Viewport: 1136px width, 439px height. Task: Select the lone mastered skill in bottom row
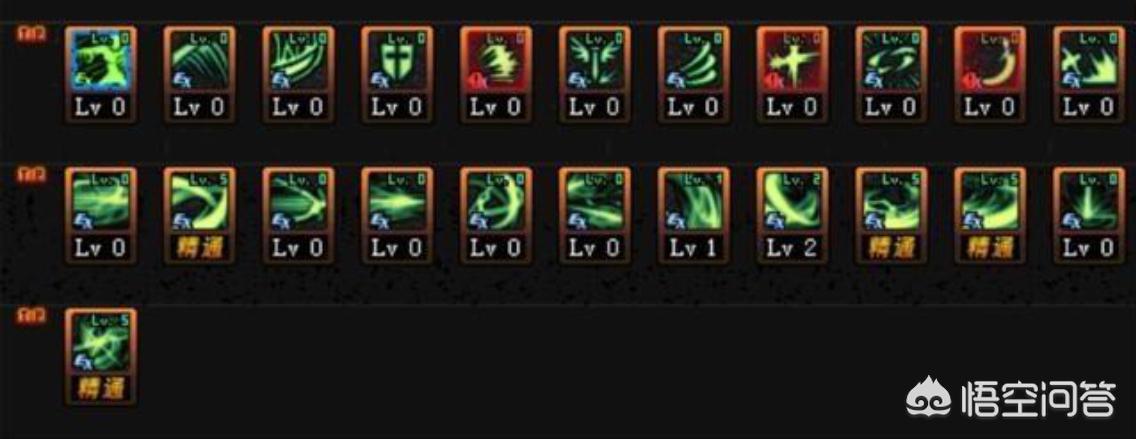click(101, 342)
